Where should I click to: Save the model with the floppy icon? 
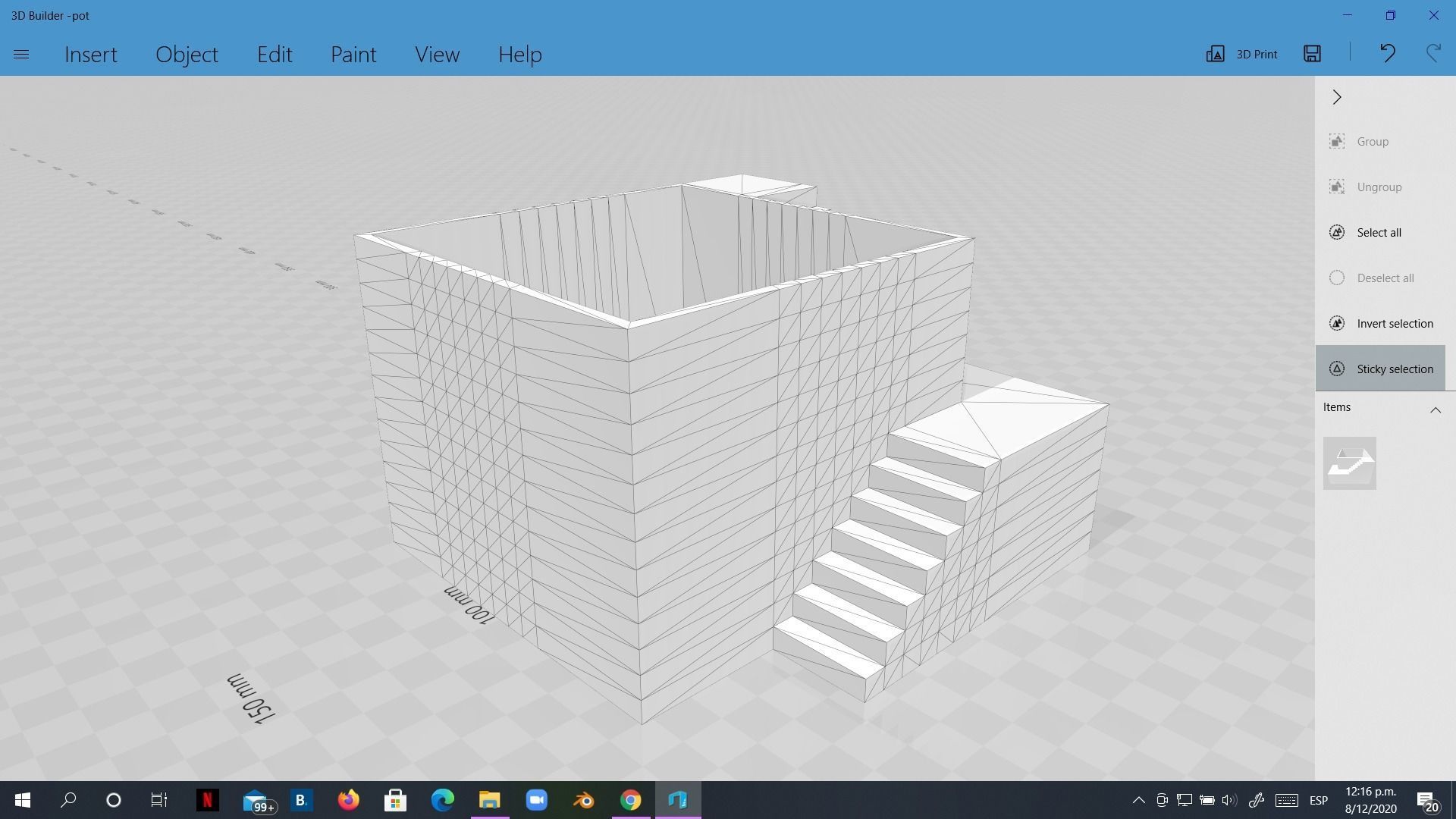tap(1312, 53)
